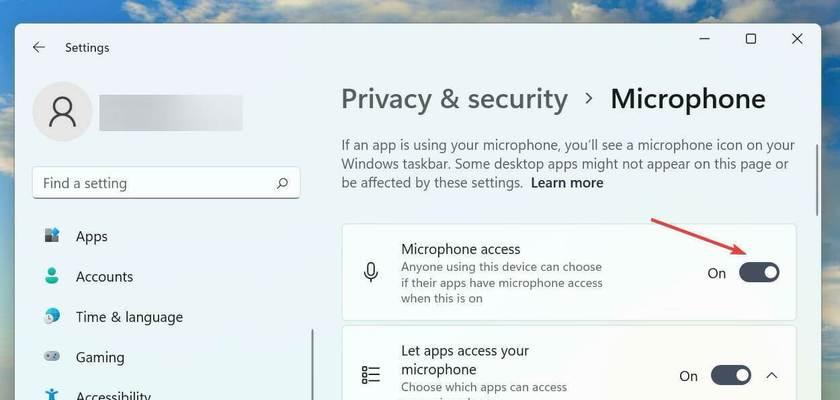Viewport: 840px width, 400px height.
Task: Open the Learn more link
Action: [567, 183]
